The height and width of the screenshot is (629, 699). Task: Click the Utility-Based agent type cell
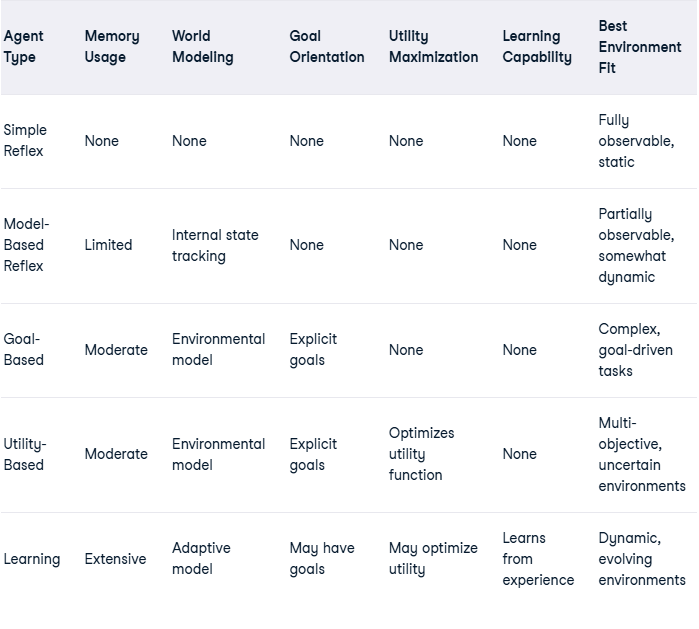tap(25, 454)
